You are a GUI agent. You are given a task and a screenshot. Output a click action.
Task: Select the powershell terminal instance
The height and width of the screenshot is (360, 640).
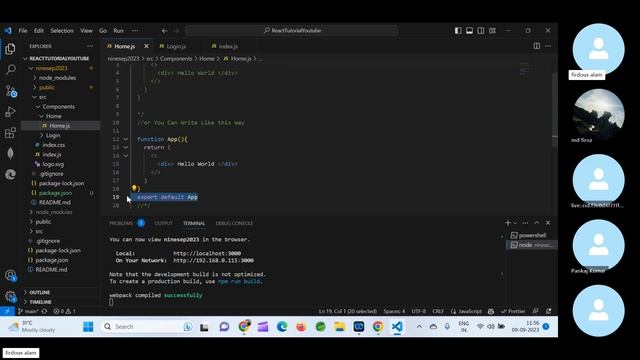pos(532,235)
